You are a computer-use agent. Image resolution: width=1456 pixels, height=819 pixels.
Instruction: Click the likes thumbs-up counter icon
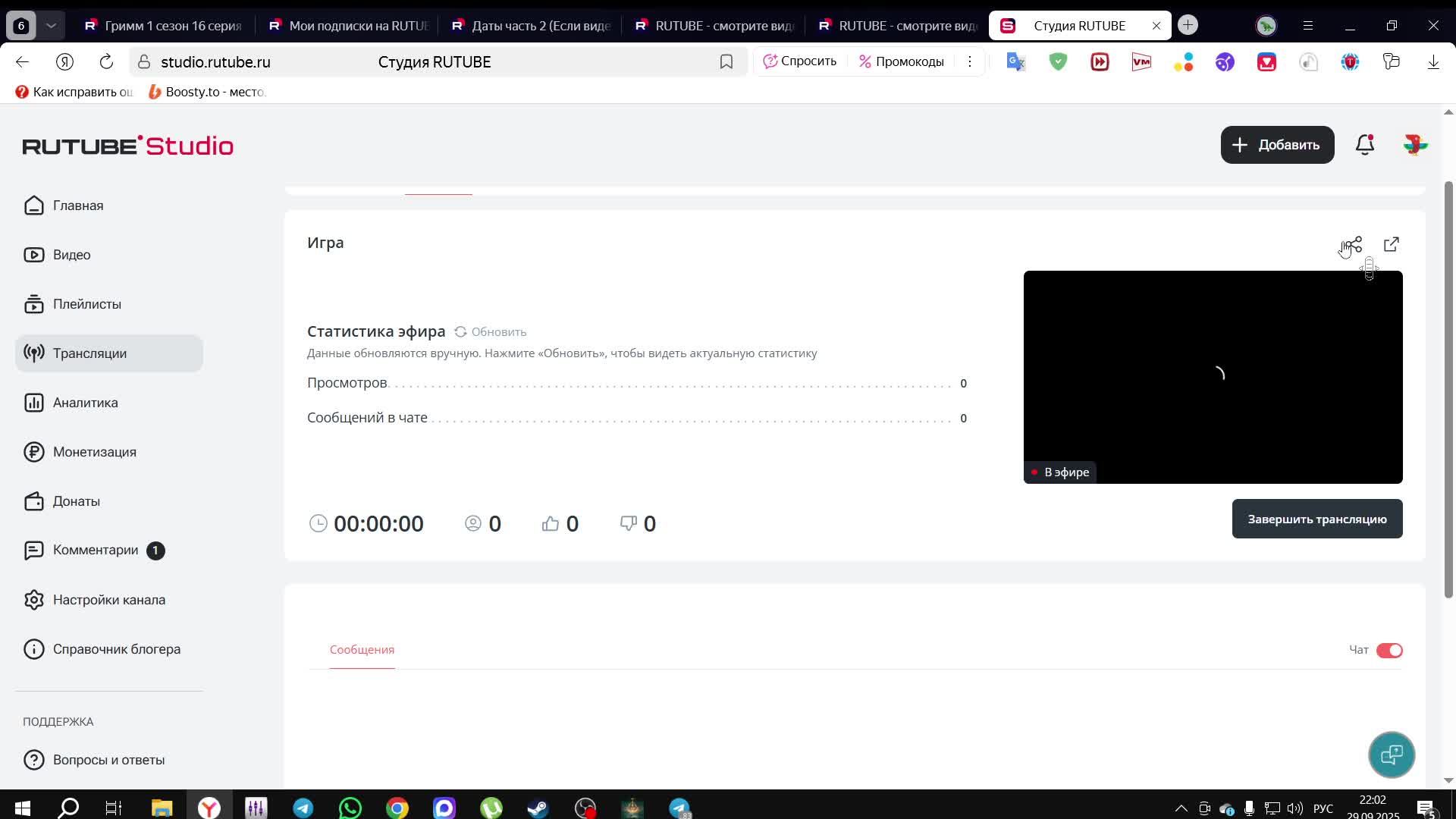coord(551,524)
